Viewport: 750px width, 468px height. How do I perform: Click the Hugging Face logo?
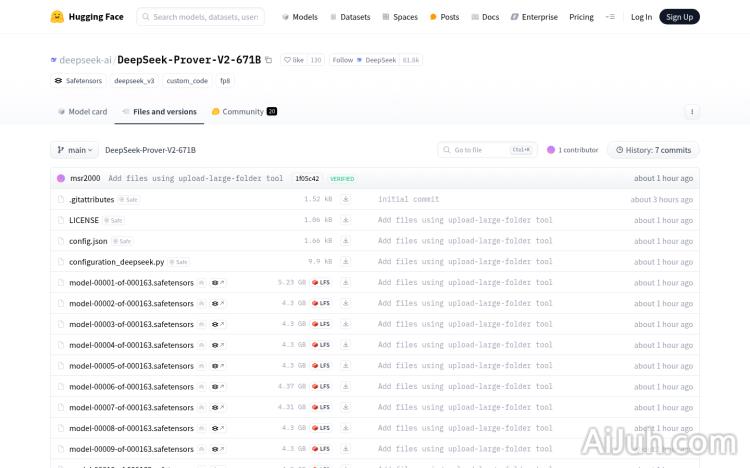pos(87,17)
